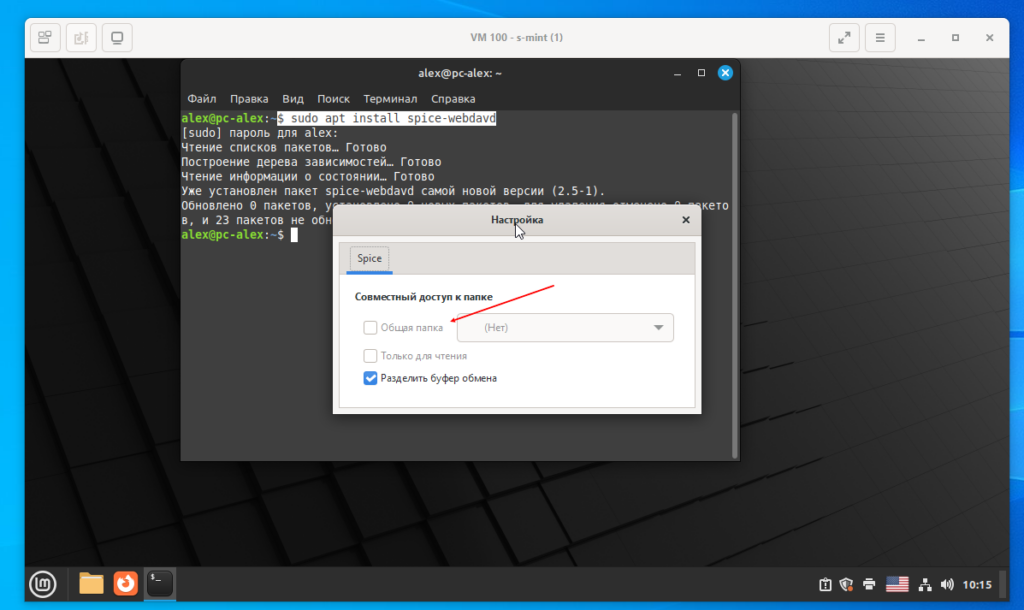1024x610 pixels.
Task: Launch Firefox from the panel
Action: tap(125, 583)
